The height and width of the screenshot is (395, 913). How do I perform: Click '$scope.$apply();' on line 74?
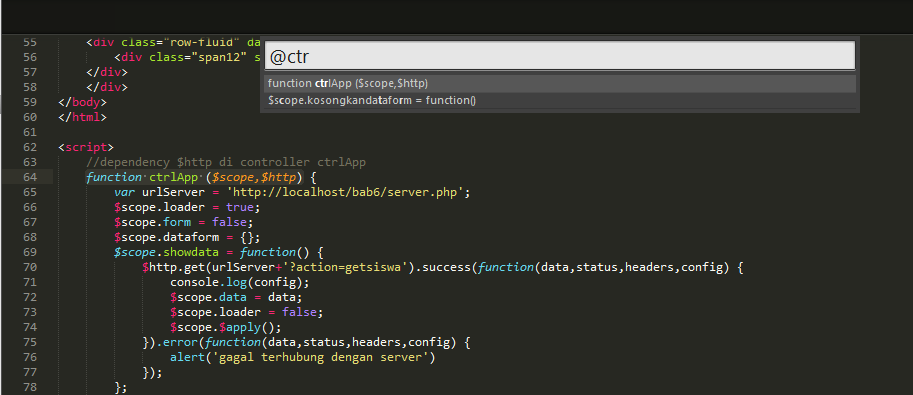(226, 327)
